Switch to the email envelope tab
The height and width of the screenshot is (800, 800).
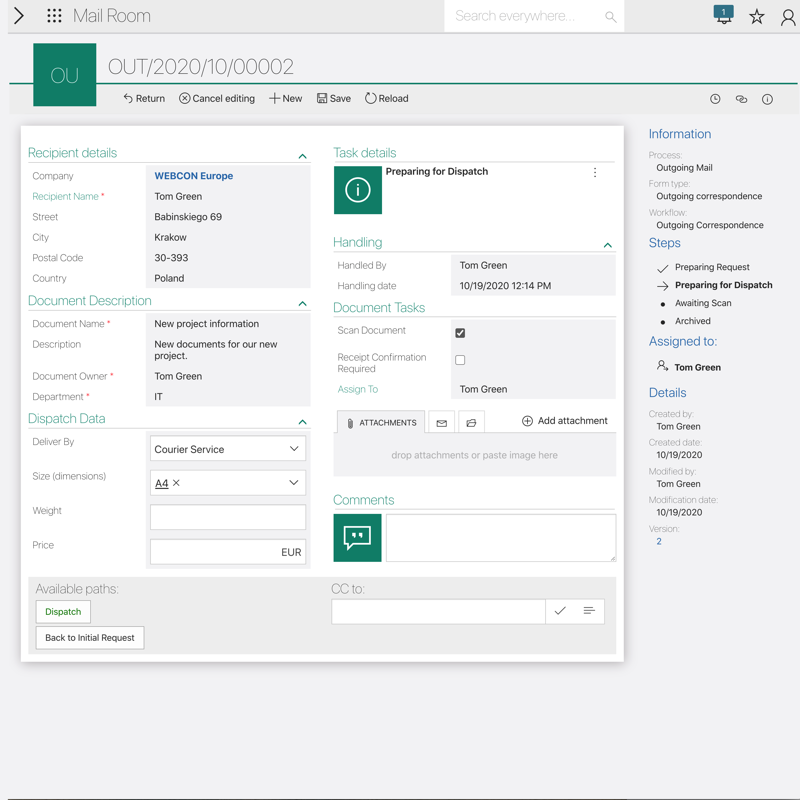point(441,423)
